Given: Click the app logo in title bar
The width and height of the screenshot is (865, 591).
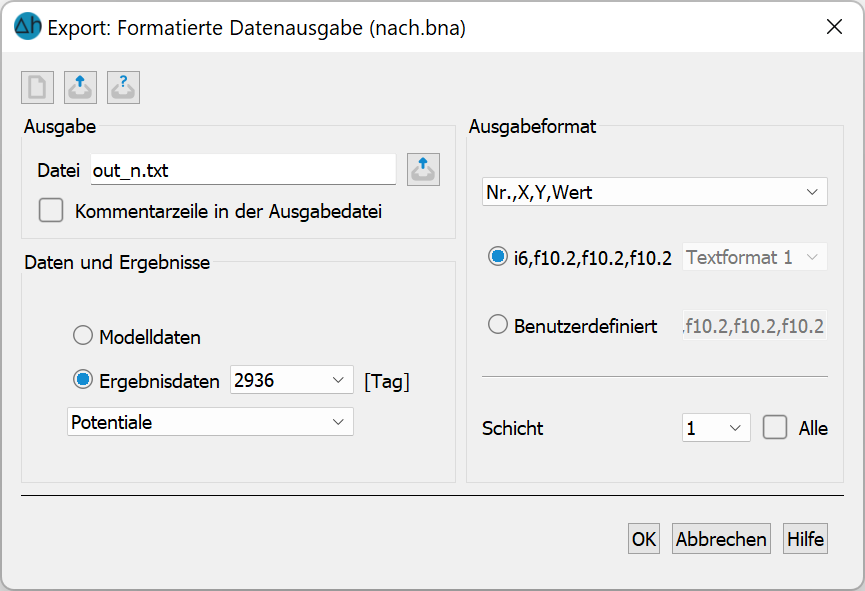Looking at the screenshot, I should (28, 26).
